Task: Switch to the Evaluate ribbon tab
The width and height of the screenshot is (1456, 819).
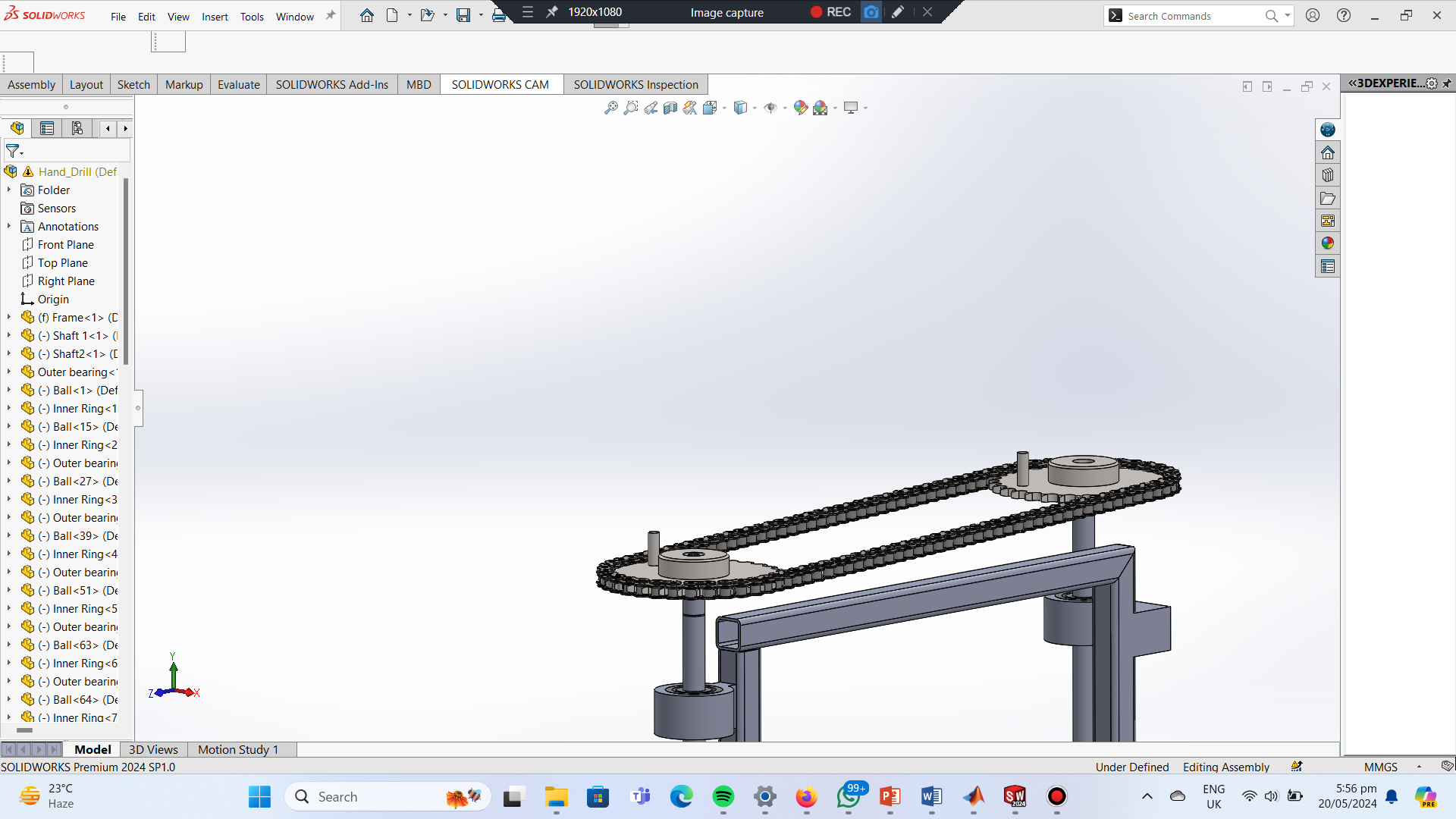Action: 238,84
